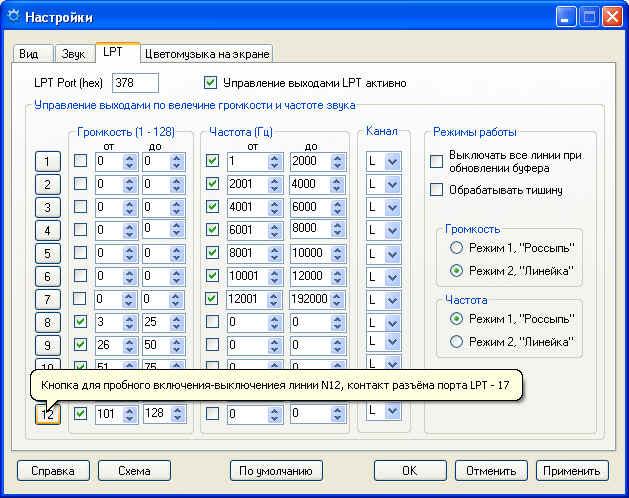Select frequency 'Режим 2, Линейка' radio button
Image resolution: width=629 pixels, height=498 pixels.
(x=456, y=342)
